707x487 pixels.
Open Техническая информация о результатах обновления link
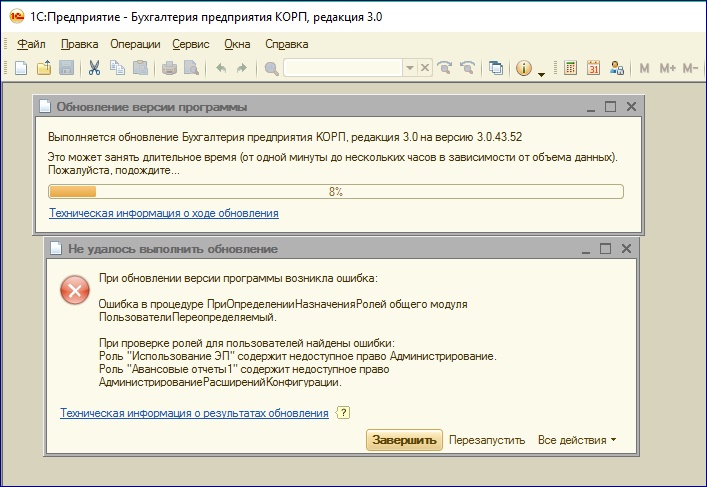tap(194, 413)
